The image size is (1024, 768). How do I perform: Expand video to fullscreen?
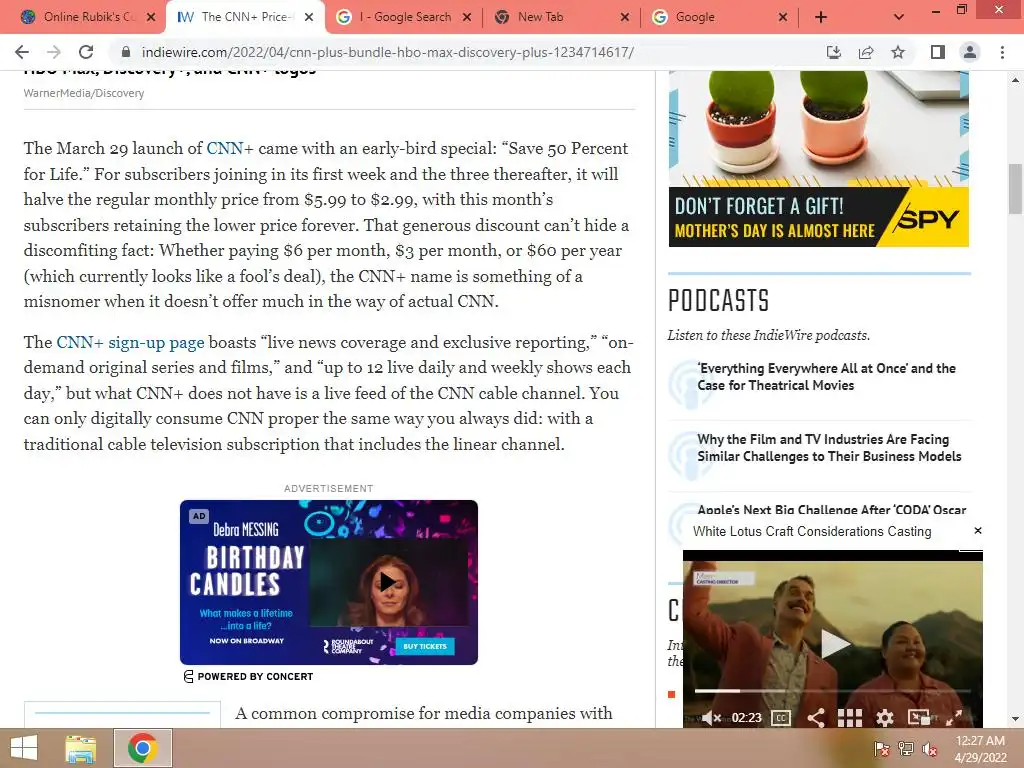click(954, 718)
